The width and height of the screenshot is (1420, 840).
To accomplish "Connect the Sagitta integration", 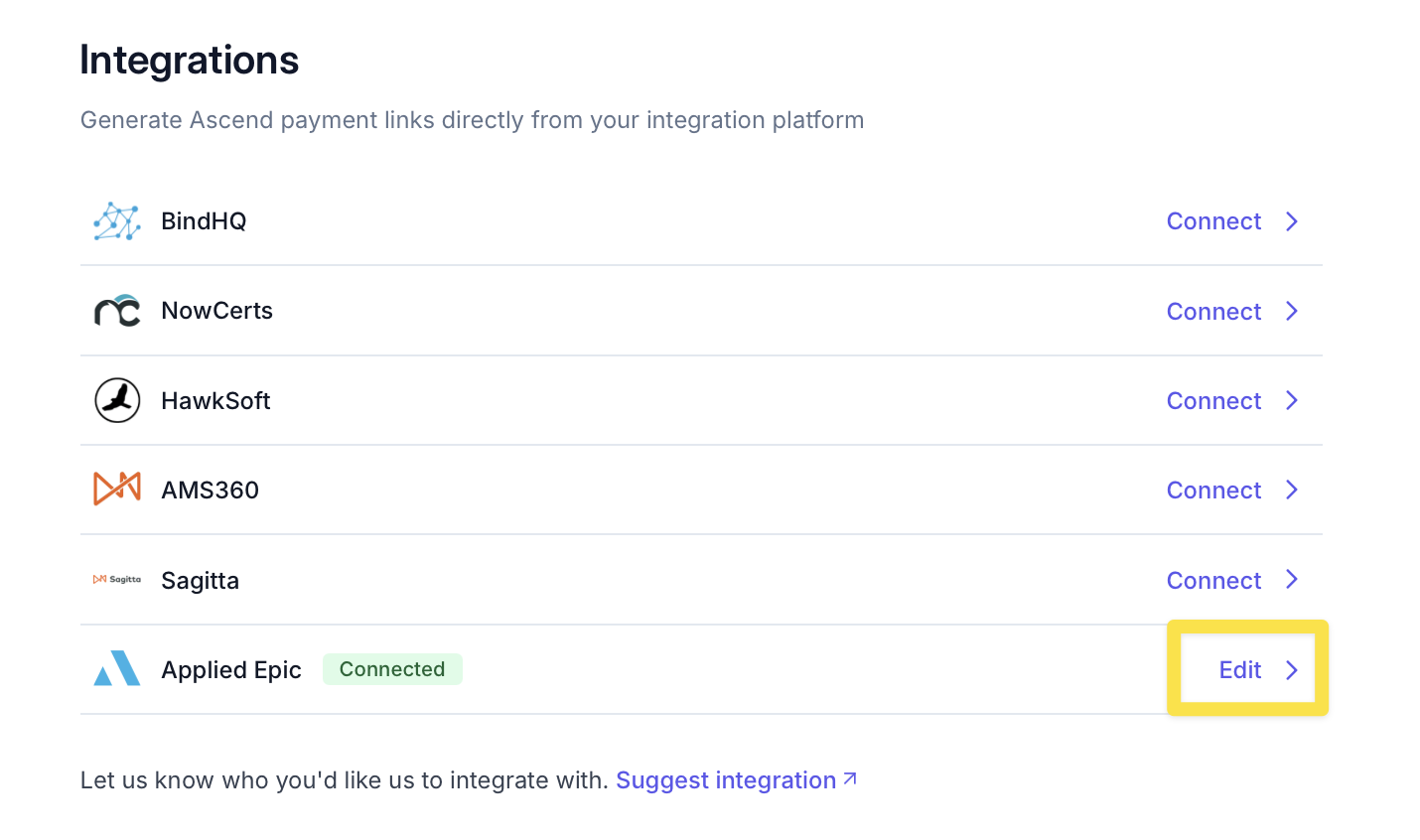I will [1213, 580].
